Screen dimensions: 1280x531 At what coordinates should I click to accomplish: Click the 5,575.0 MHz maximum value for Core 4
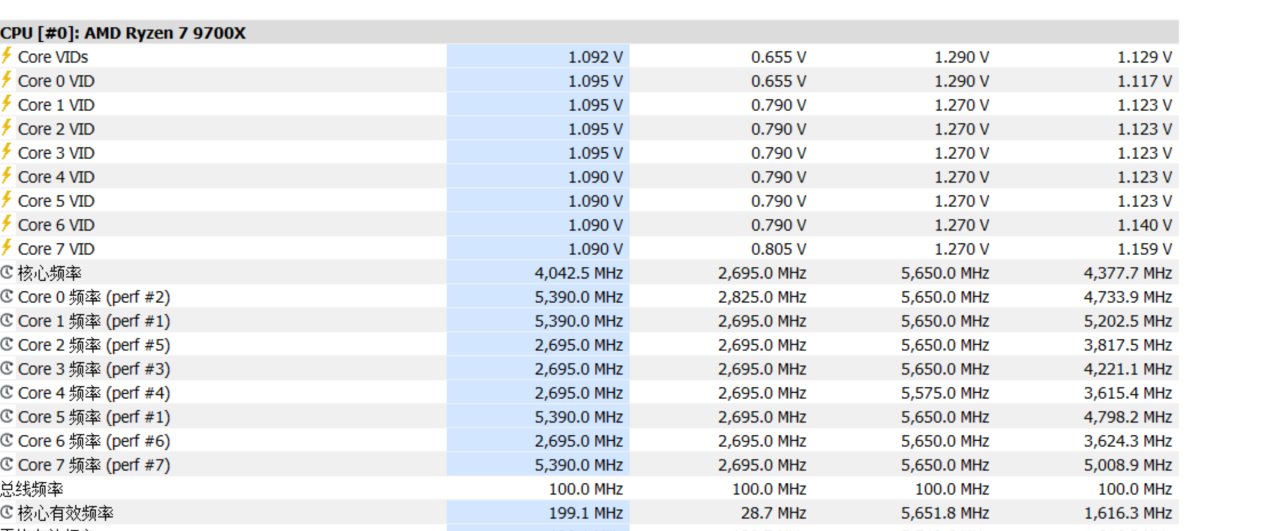click(945, 393)
